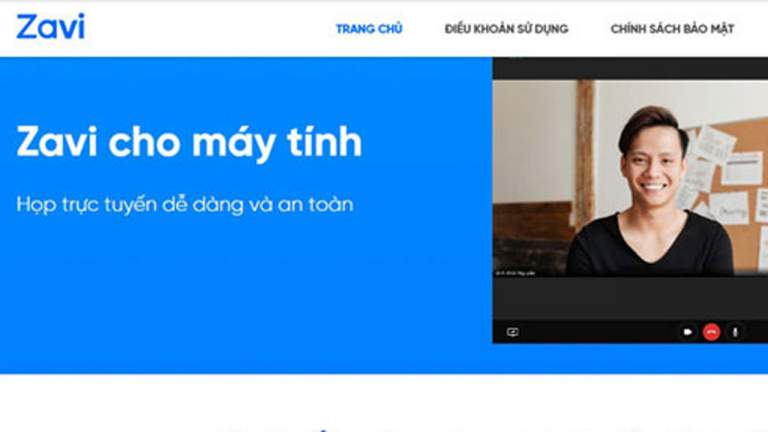Click the man's black shirt in the video

coord(649,247)
